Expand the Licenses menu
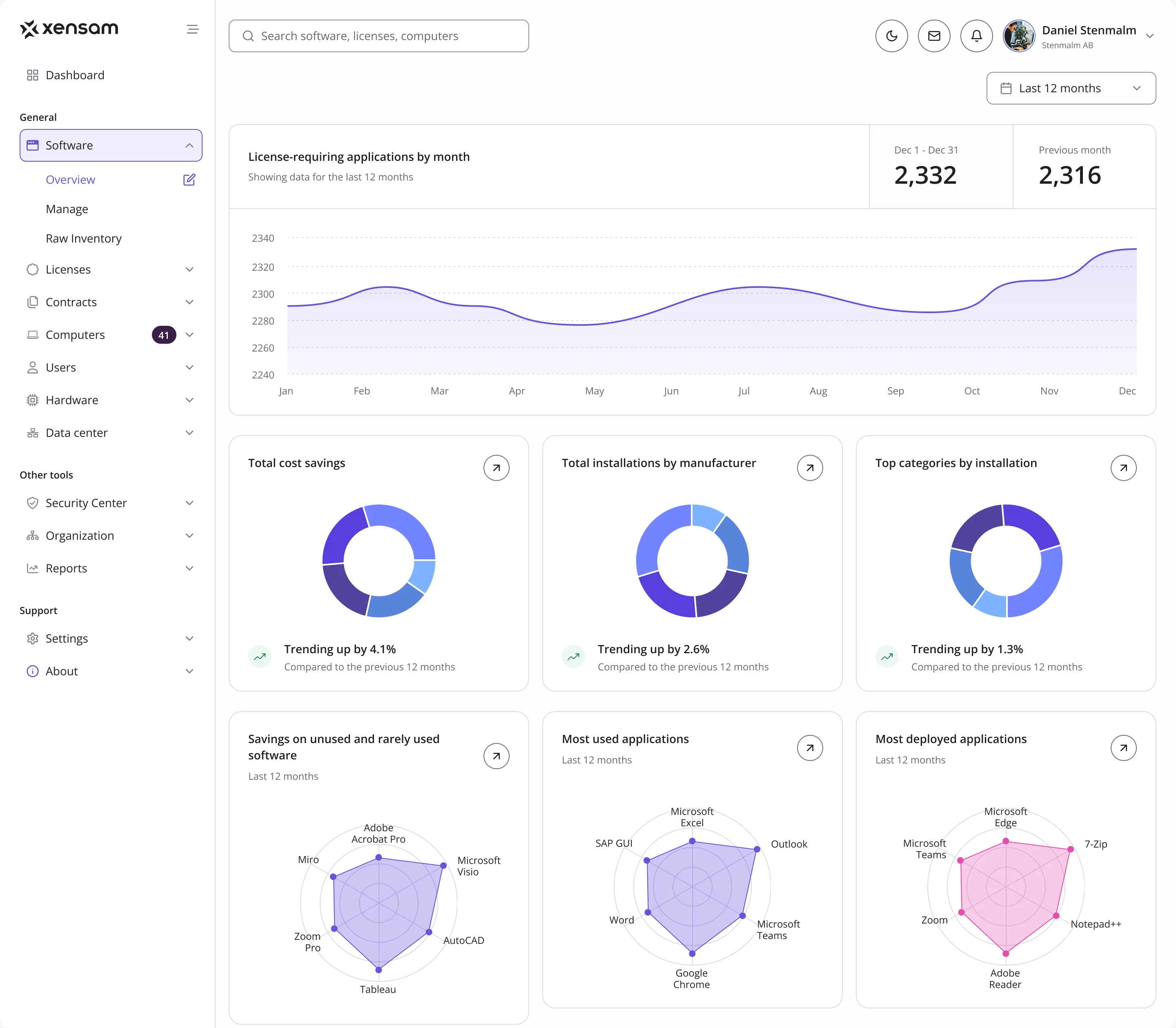Image resolution: width=1176 pixels, height=1028 pixels. pos(111,269)
